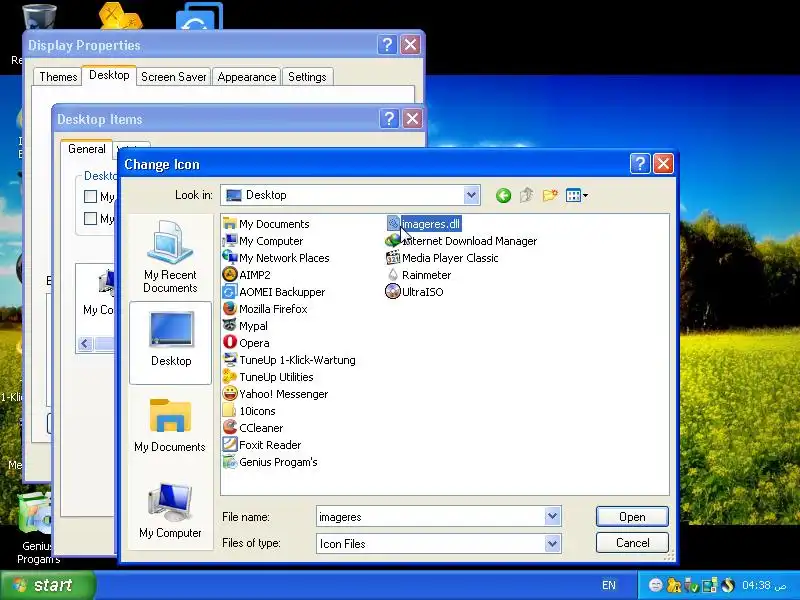Click the File name text field

pyautogui.click(x=431, y=517)
